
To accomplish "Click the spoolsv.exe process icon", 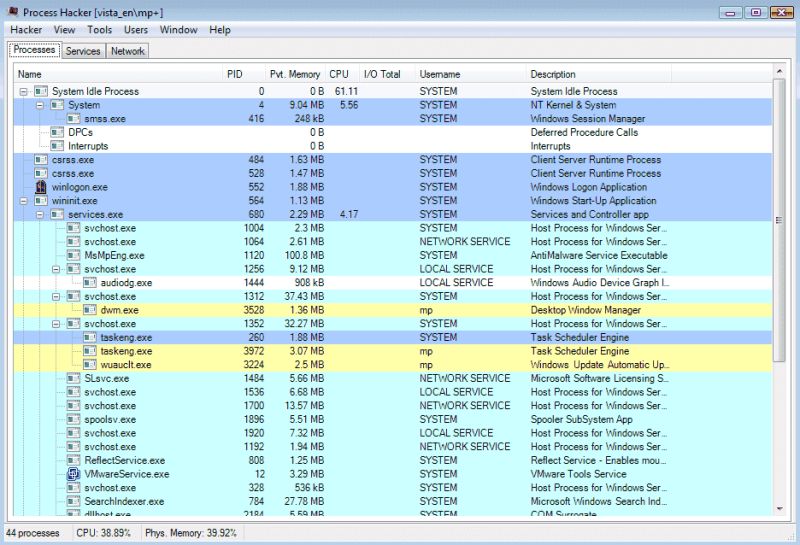I will 73,419.
